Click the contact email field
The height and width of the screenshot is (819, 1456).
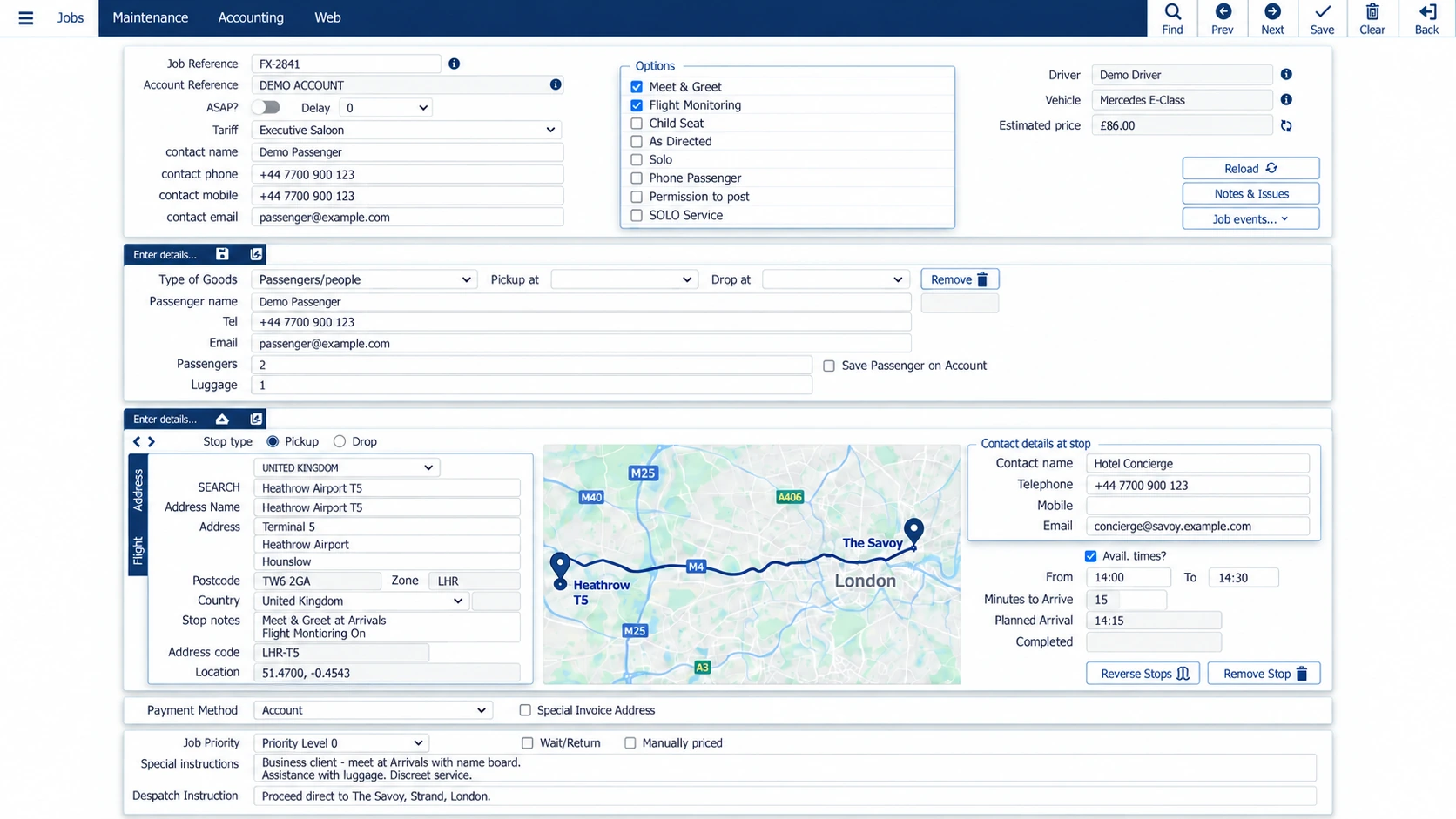click(407, 217)
